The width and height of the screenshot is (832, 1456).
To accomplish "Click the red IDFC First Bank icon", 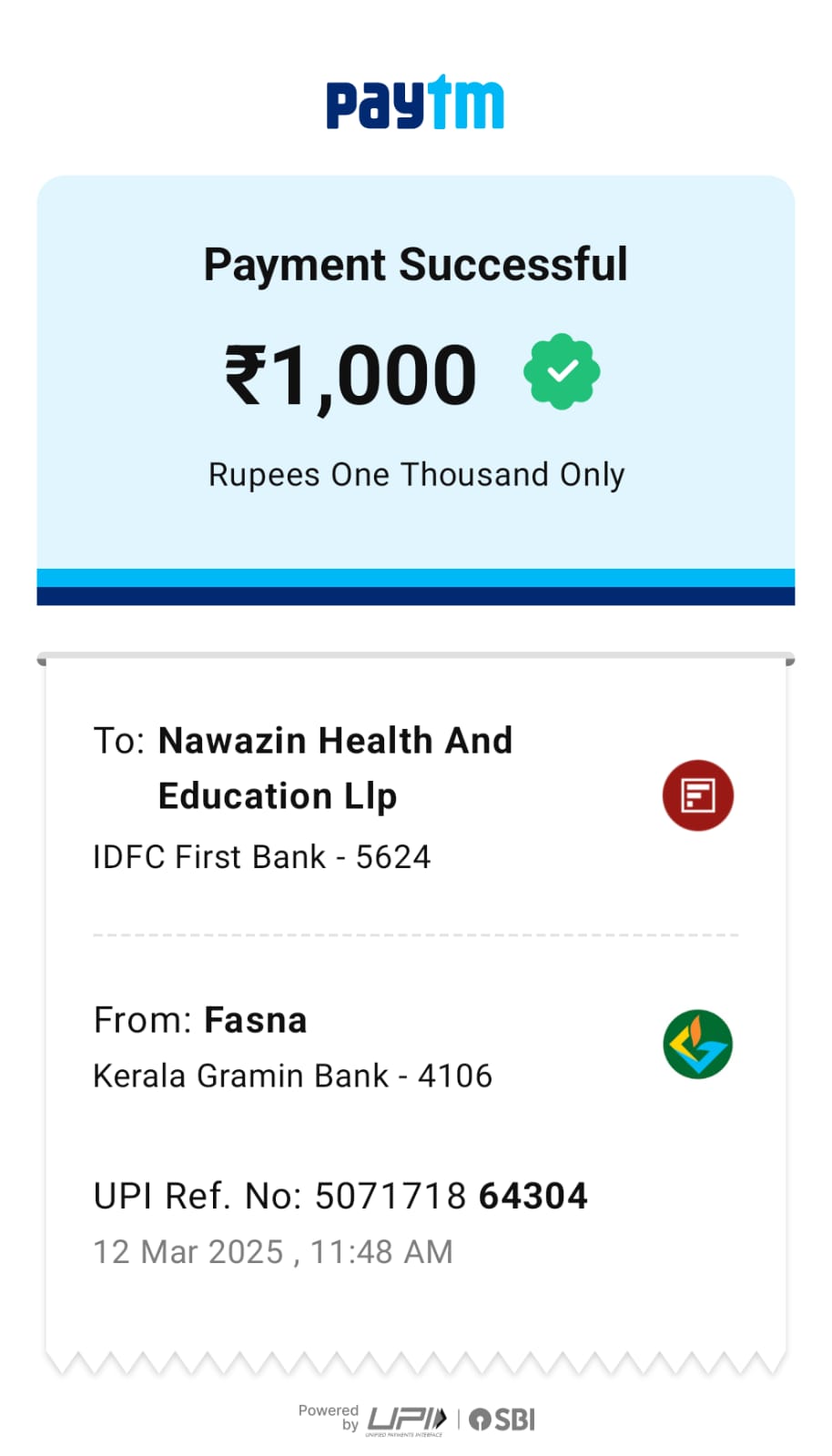I will [x=697, y=795].
